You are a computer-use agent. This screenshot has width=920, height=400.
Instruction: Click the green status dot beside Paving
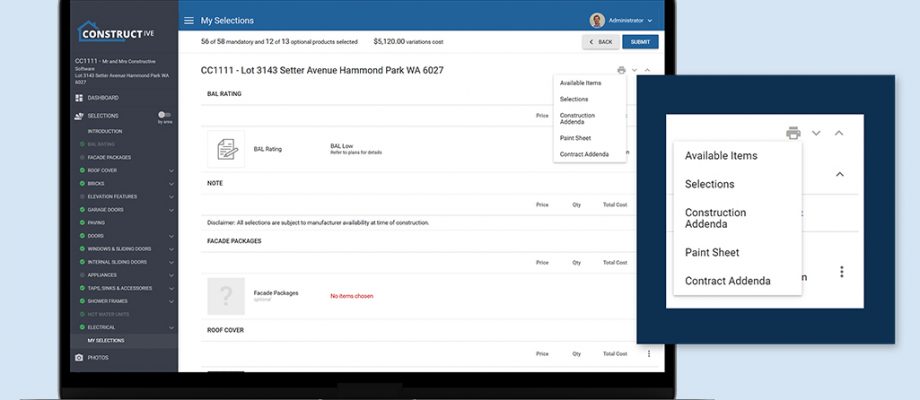tap(82, 223)
